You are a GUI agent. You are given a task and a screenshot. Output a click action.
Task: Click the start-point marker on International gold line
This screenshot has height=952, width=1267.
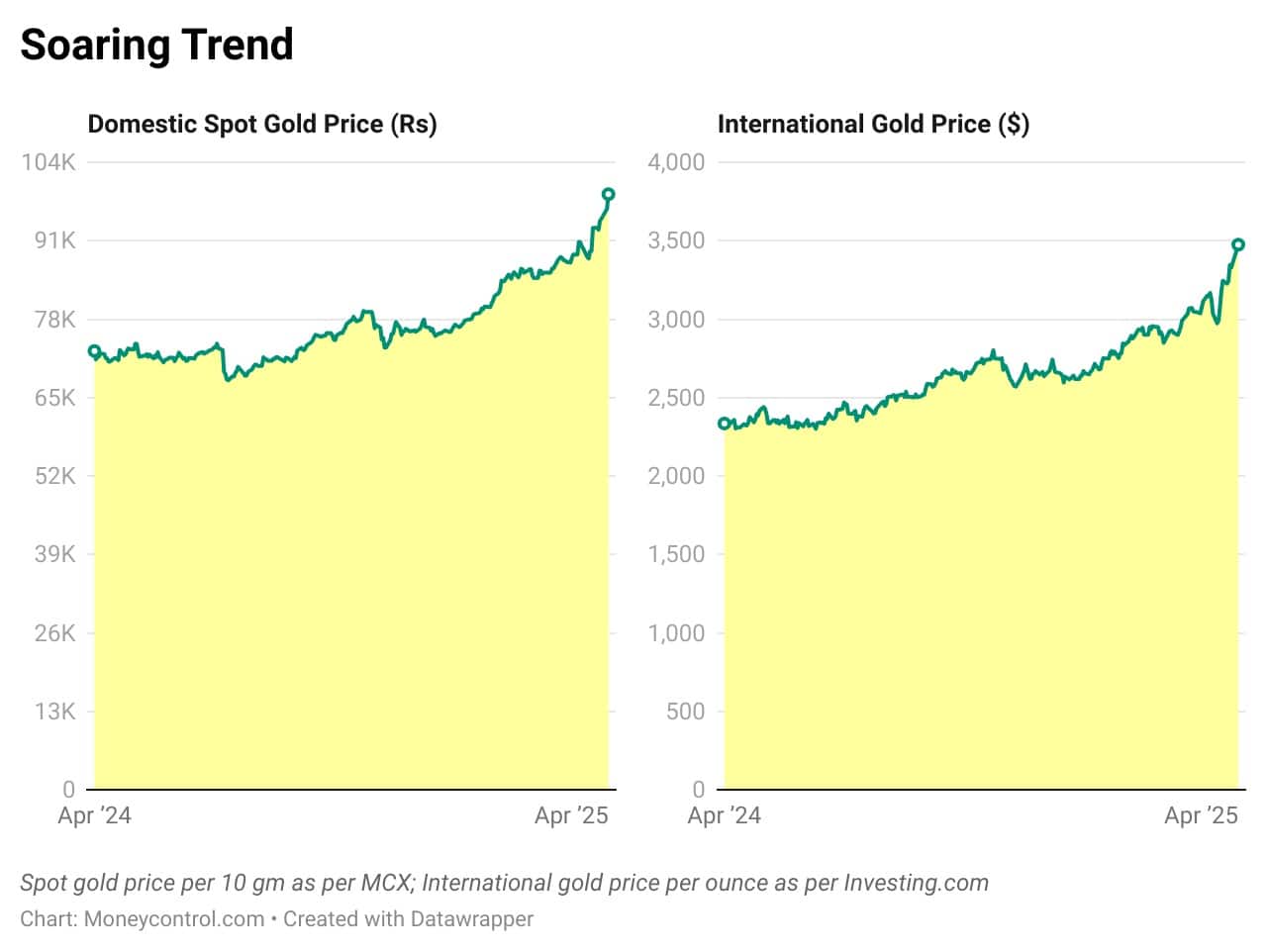[725, 424]
